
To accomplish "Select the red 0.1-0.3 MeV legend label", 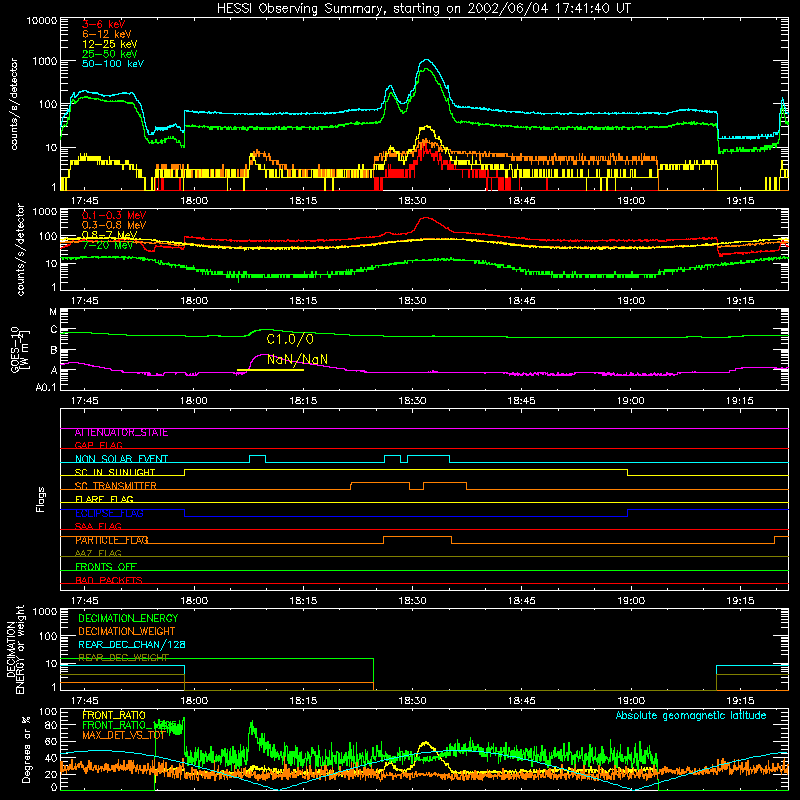I will coord(114,215).
